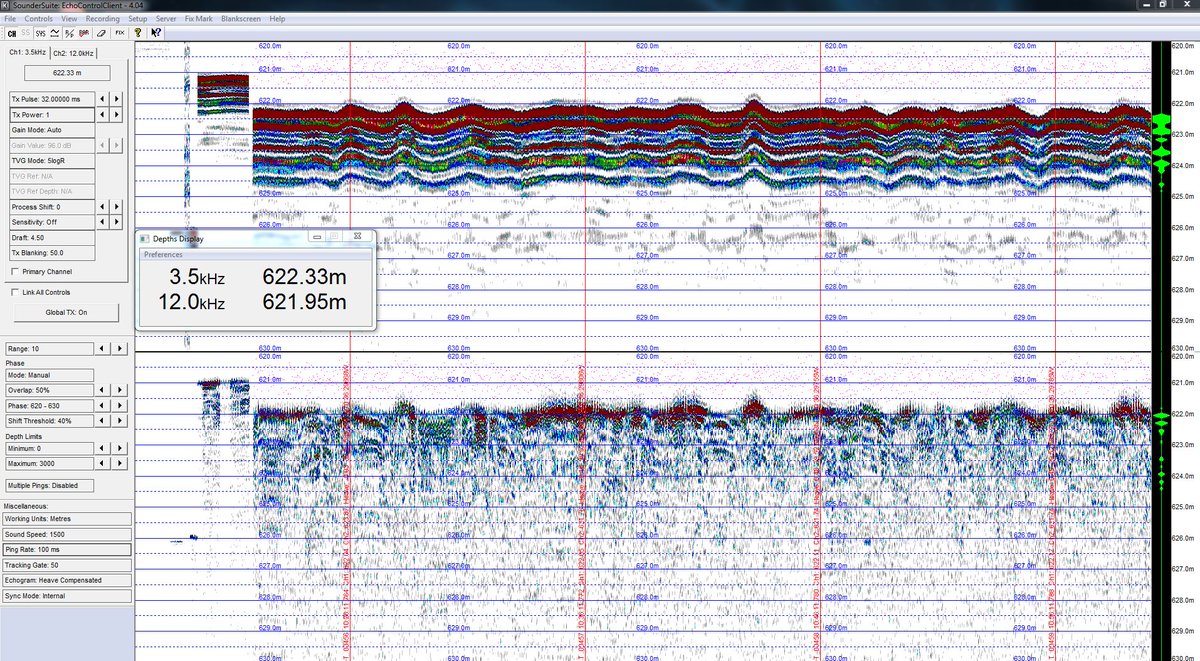Viewport: 1200px width, 661px height.
Task: Open the Setup menu
Action: pos(138,19)
